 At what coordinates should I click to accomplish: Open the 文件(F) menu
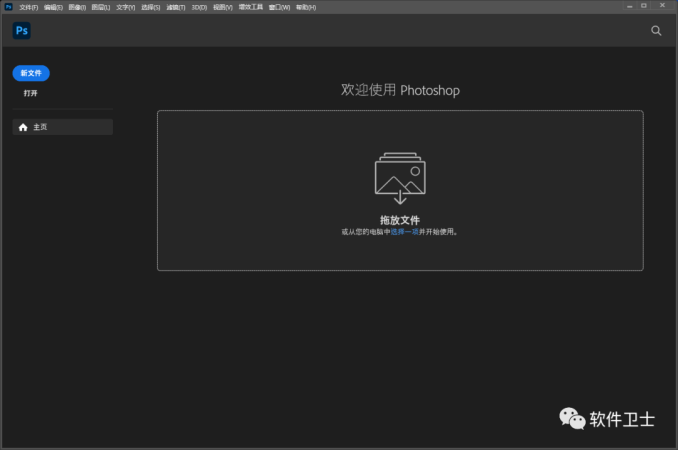[x=29, y=7]
